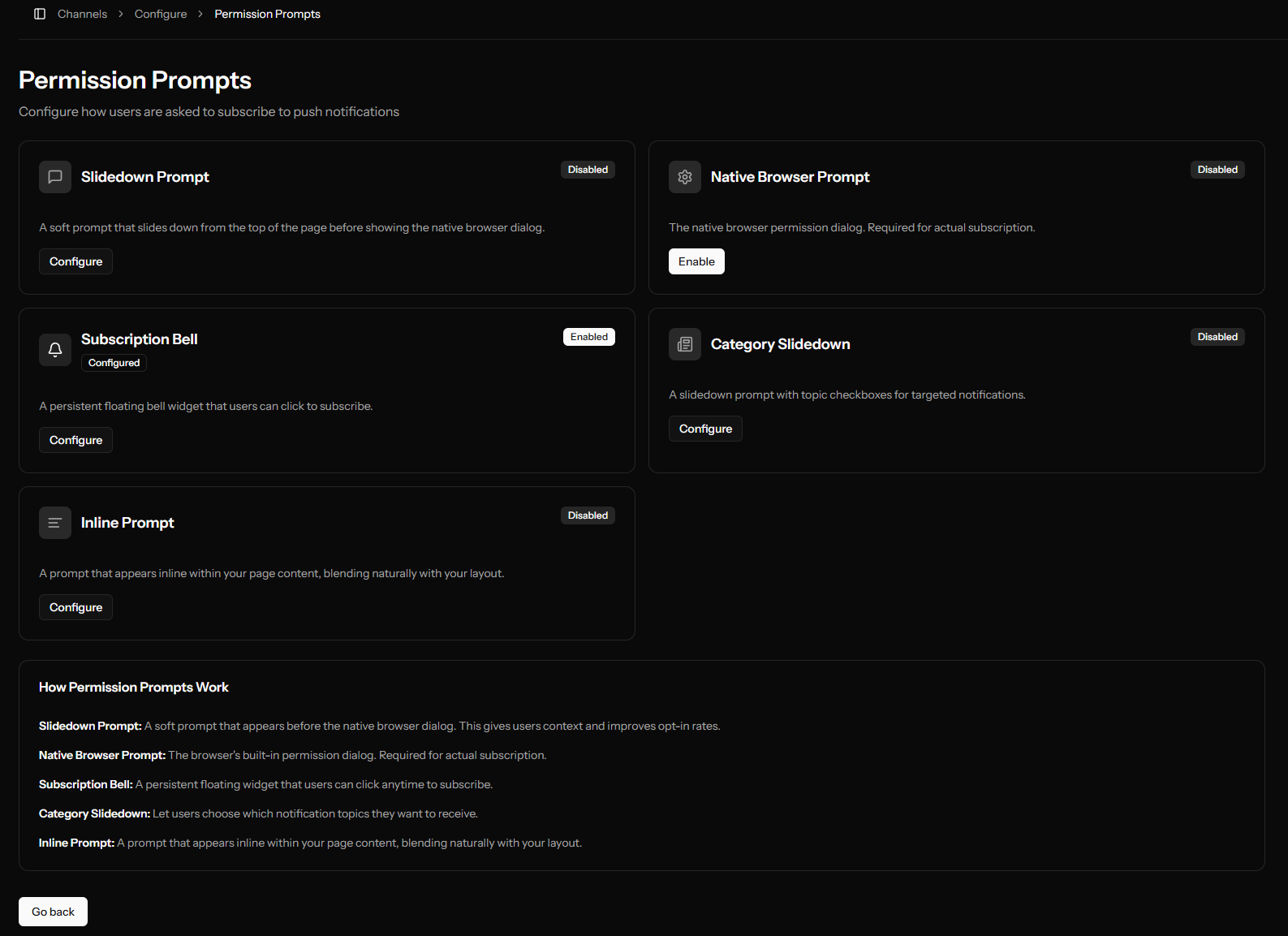The image size is (1288, 936).
Task: Configure the Category Slidedown prompt
Action: pos(705,429)
